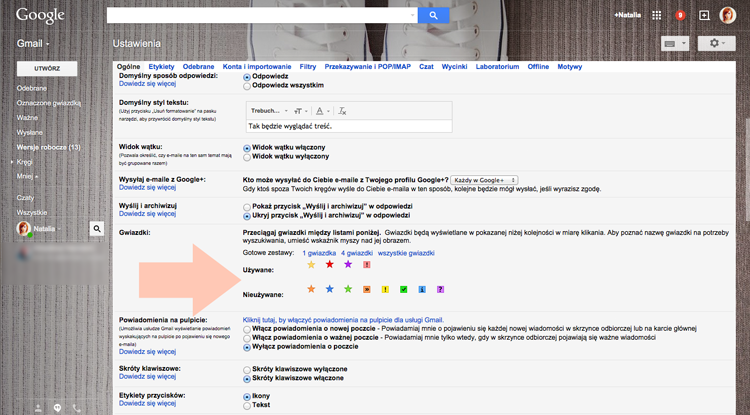
Task: Click the wszystkie gwiazdki preset link
Action: 406,253
